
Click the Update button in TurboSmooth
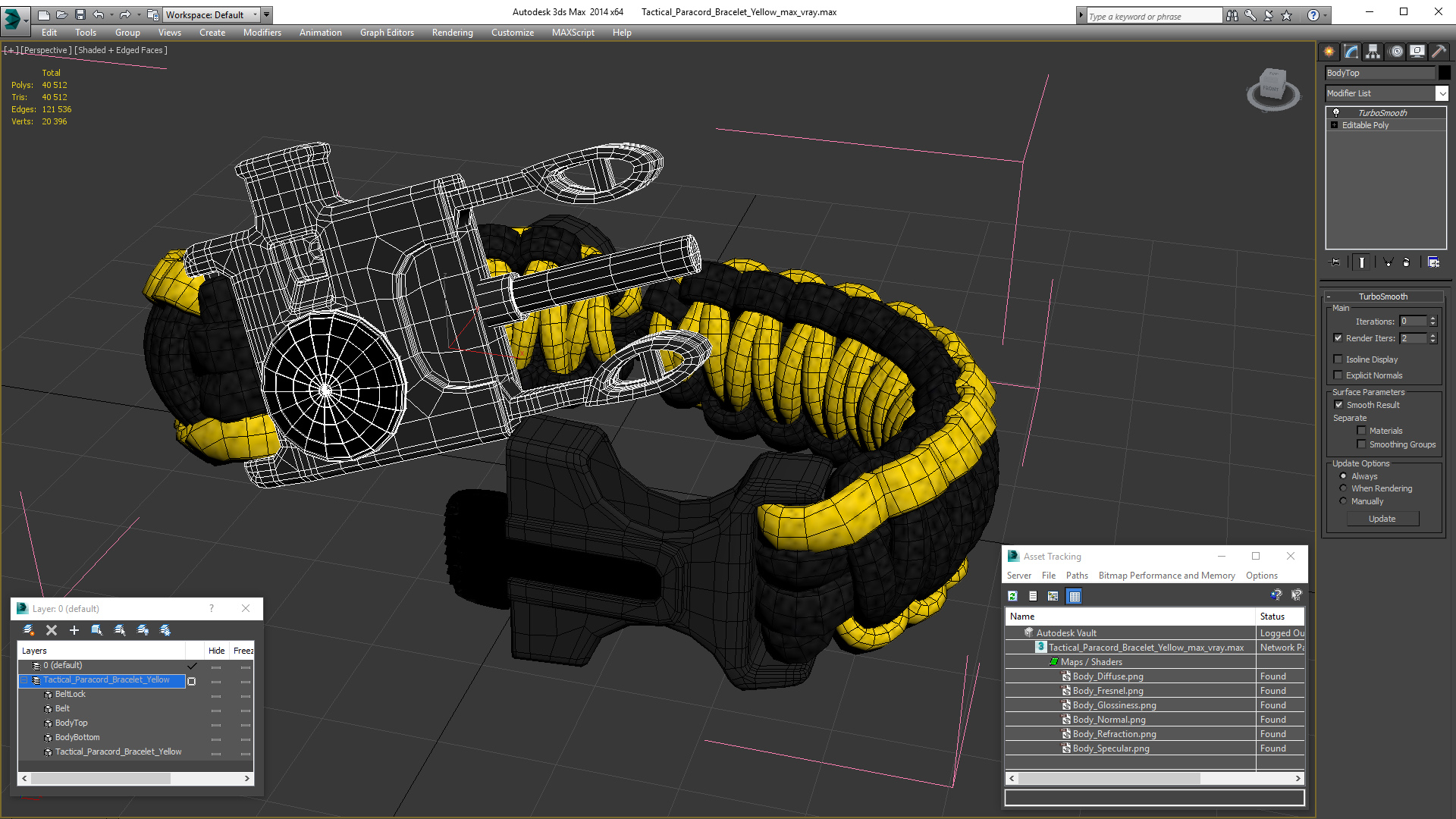click(x=1382, y=518)
